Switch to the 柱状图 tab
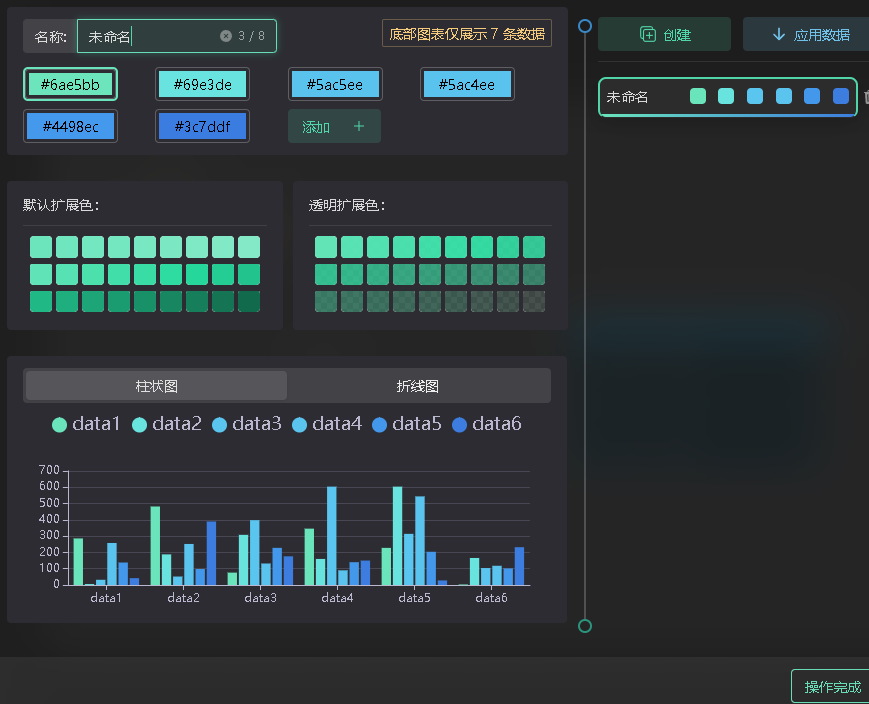The height and width of the screenshot is (704, 869). coord(156,386)
